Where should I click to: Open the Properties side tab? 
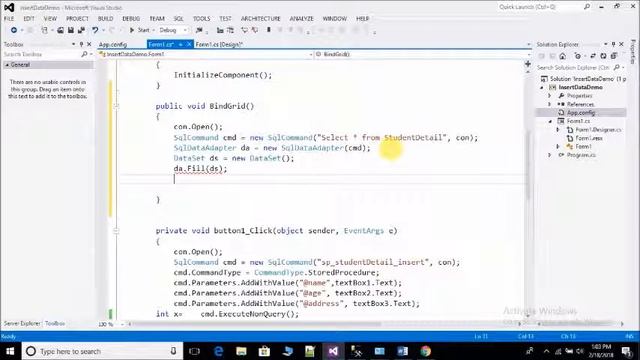point(633,51)
